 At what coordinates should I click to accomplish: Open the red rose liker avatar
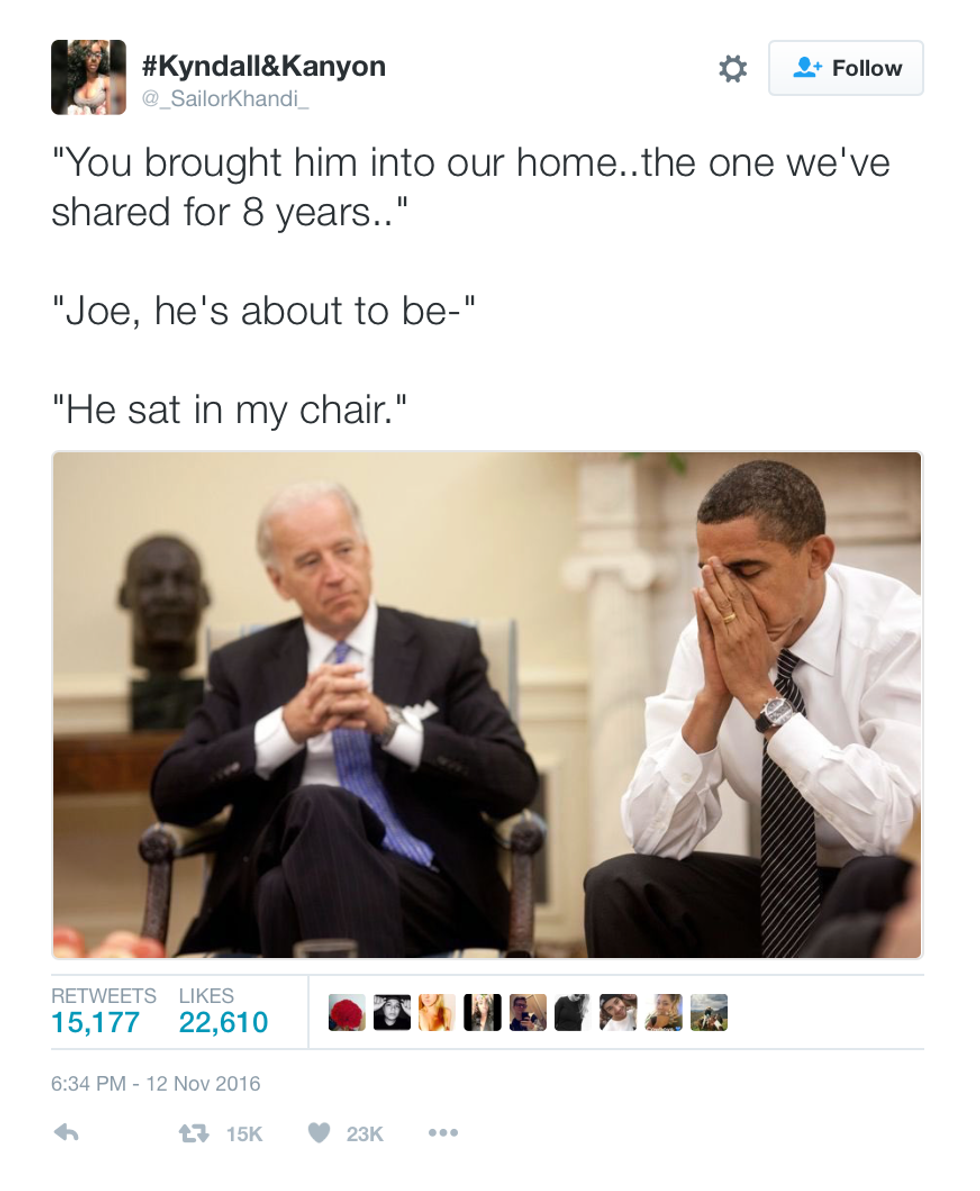click(347, 1013)
